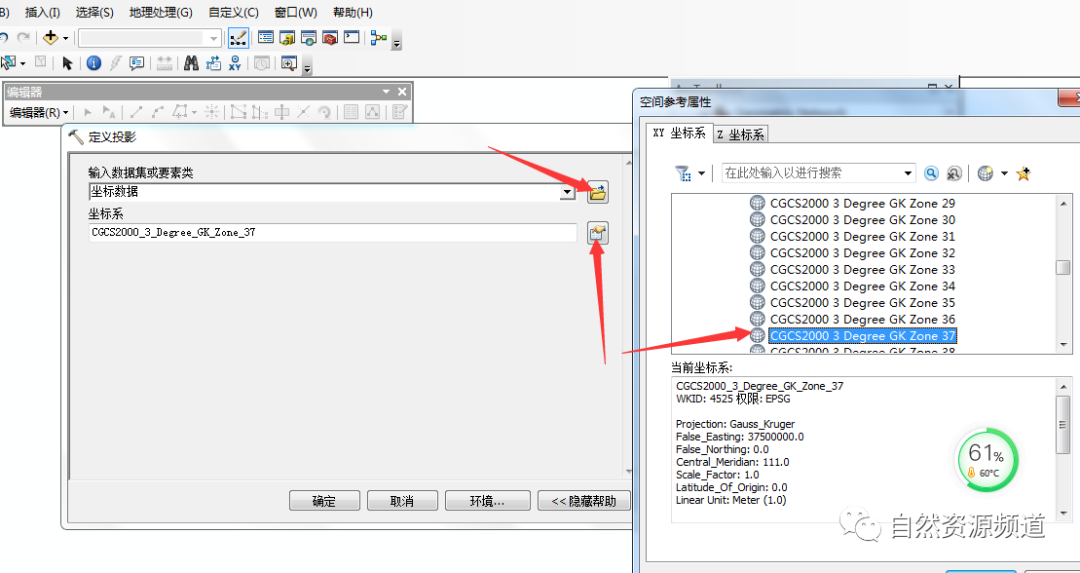Browse for the input dataset folder icon

tap(598, 193)
